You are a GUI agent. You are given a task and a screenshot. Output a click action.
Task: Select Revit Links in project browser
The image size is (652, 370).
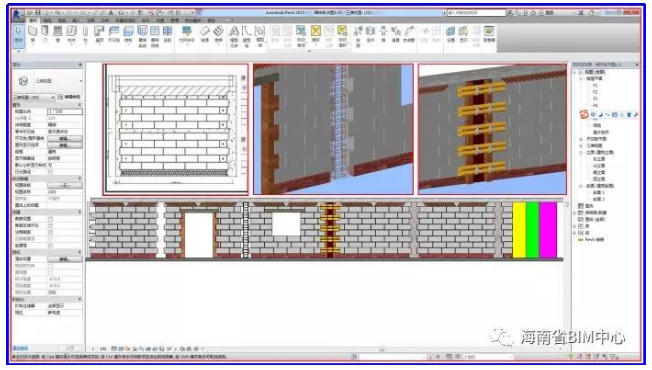594,239
